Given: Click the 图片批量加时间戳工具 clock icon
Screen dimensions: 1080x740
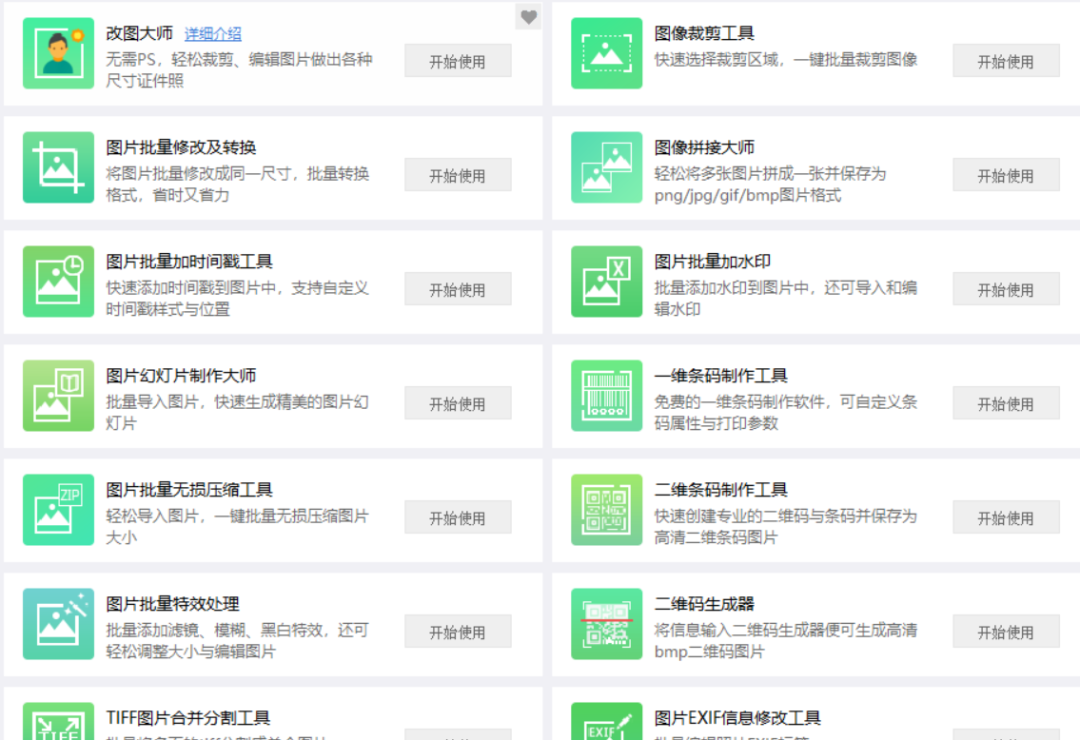Looking at the screenshot, I should [x=58, y=281].
